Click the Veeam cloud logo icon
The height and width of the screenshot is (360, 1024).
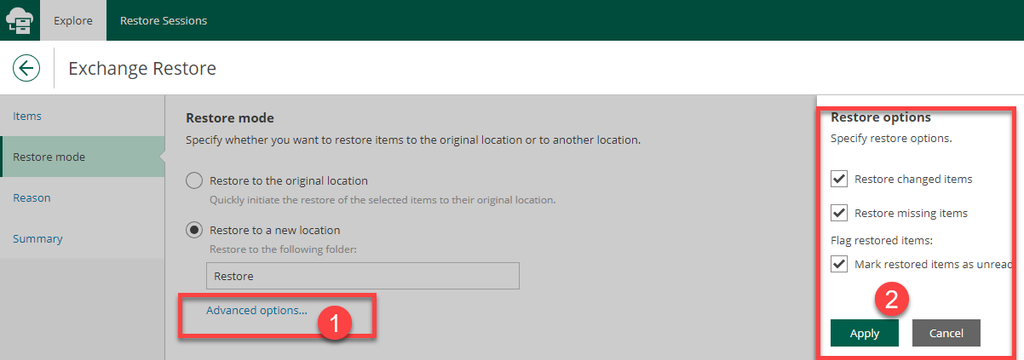point(20,20)
